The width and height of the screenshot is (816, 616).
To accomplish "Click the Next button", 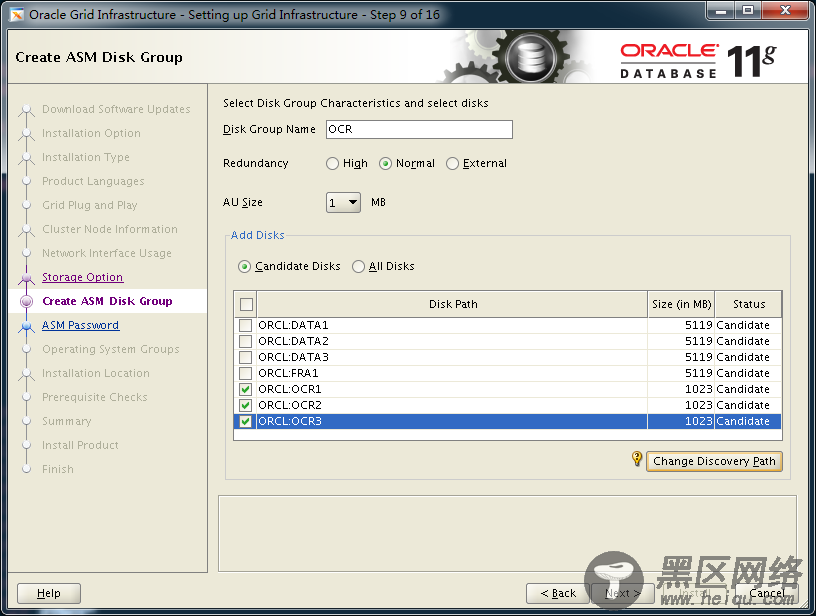I will point(622,593).
